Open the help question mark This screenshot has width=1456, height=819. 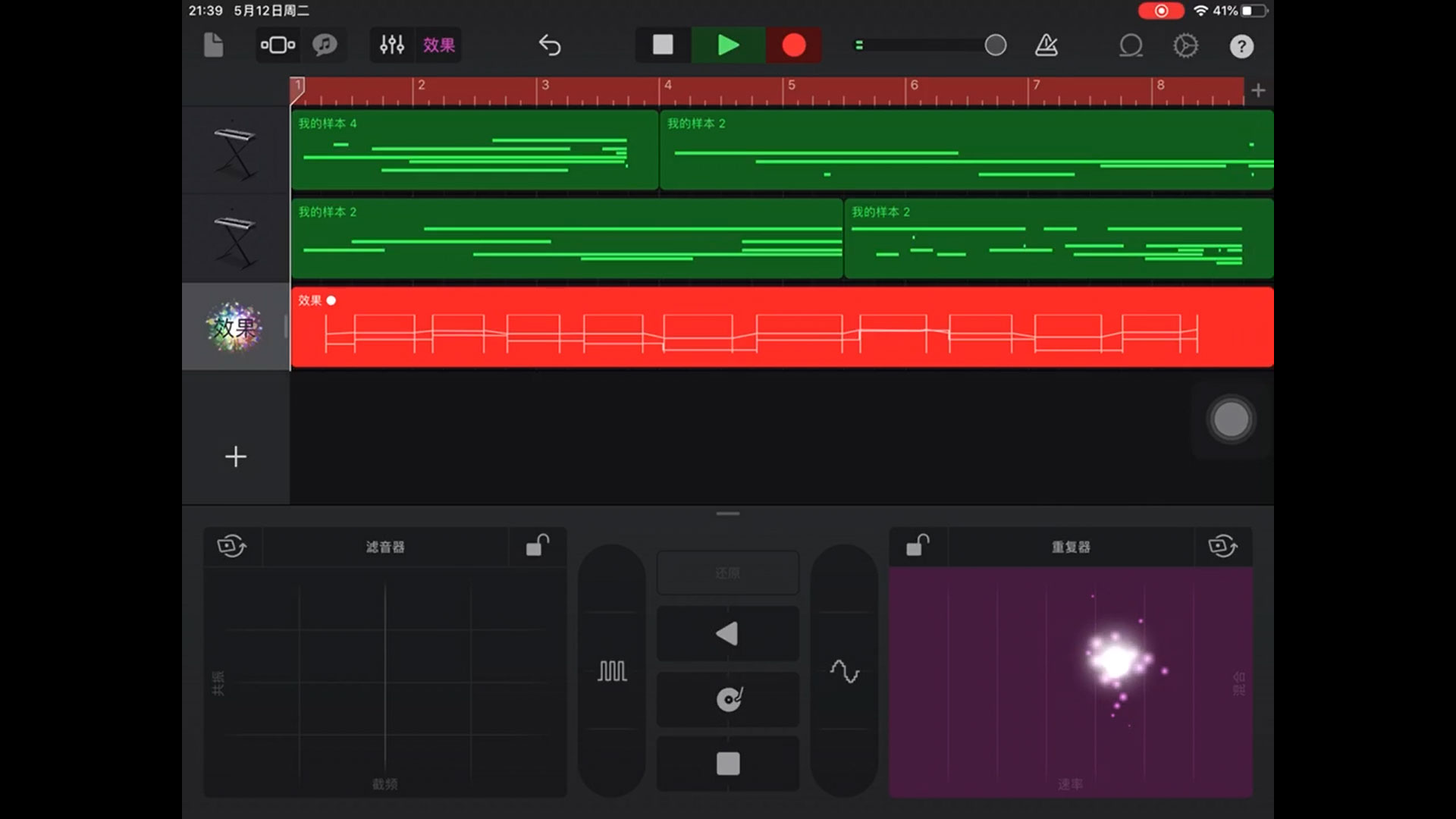(1241, 46)
